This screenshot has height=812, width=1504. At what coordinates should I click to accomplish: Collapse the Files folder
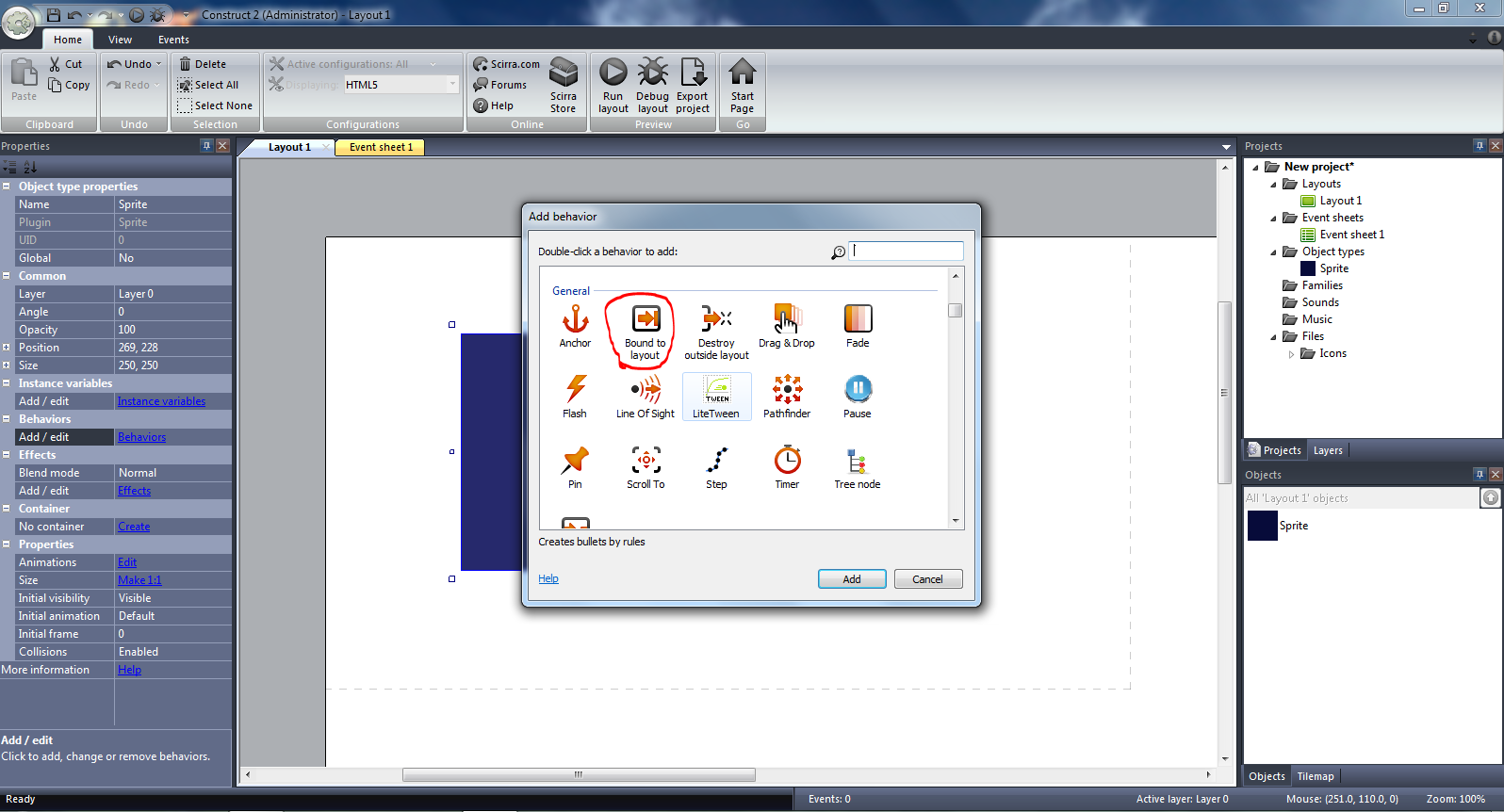click(1273, 337)
